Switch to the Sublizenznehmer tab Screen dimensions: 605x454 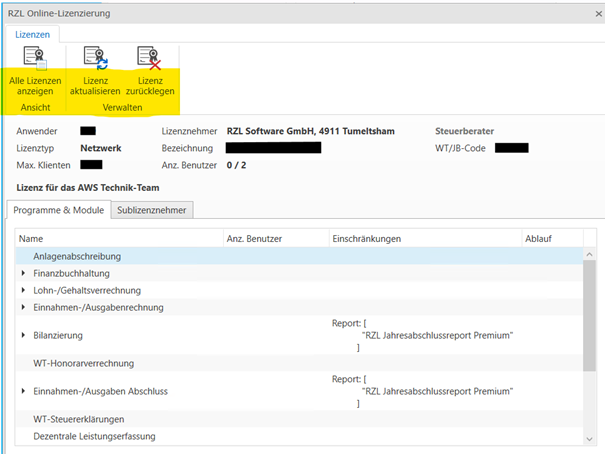[152, 209]
